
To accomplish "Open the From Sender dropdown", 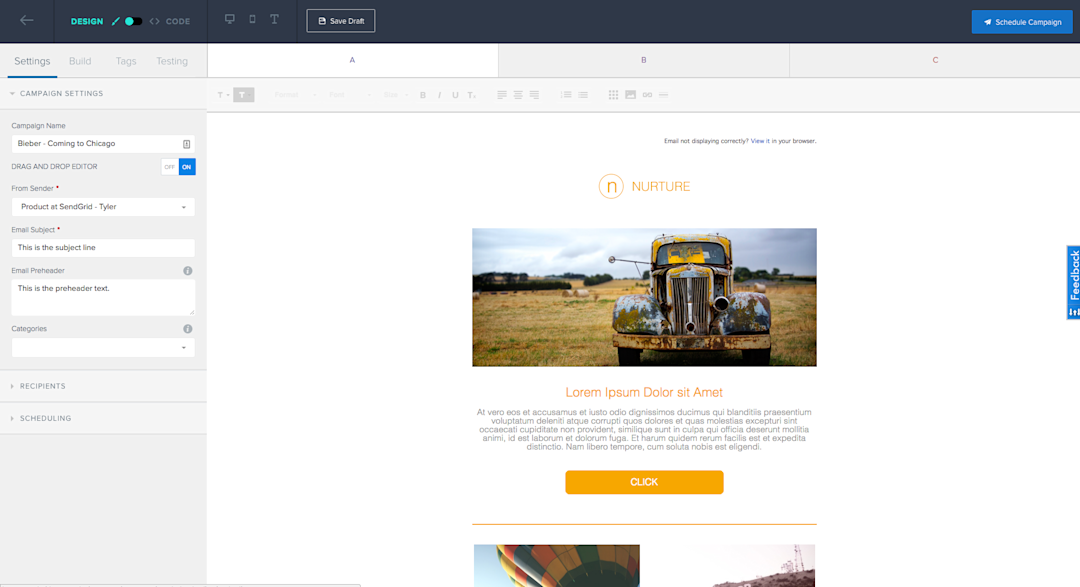I will (x=103, y=207).
